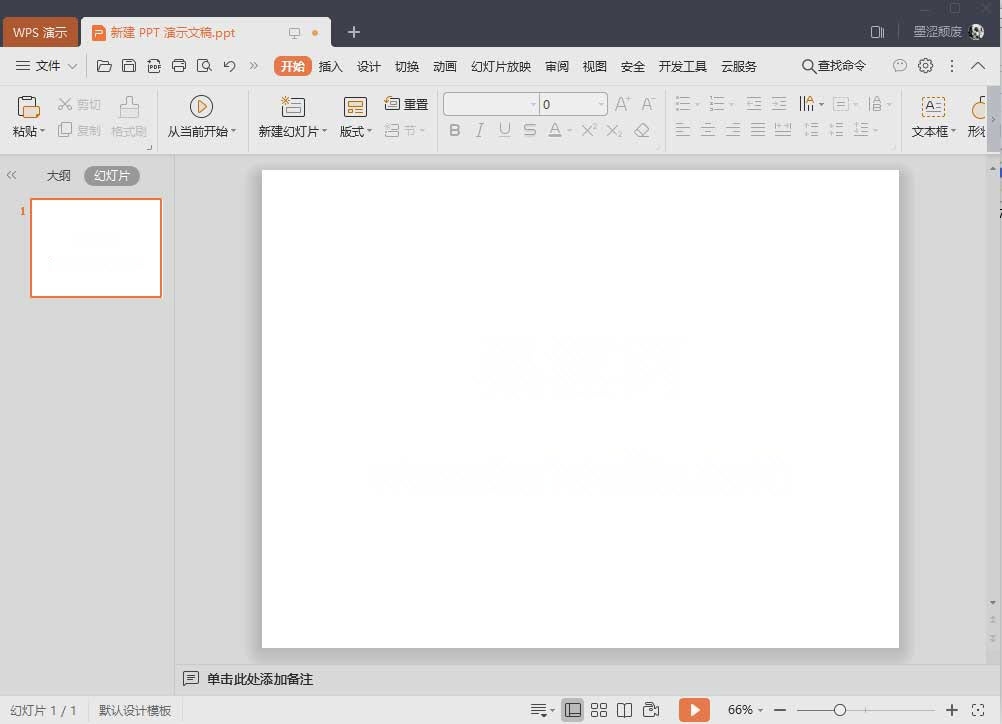Open the 幻灯片放映 ribbon tab
Screen dimensions: 1002x724
pos(500,66)
